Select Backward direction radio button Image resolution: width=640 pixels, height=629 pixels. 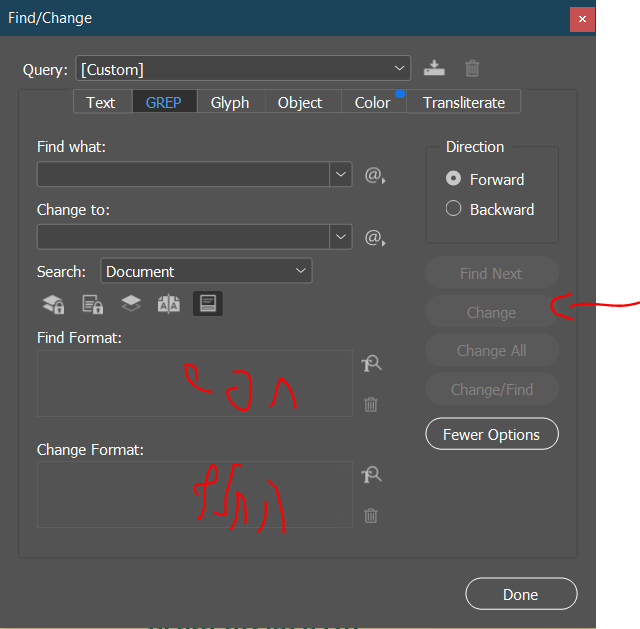453,209
